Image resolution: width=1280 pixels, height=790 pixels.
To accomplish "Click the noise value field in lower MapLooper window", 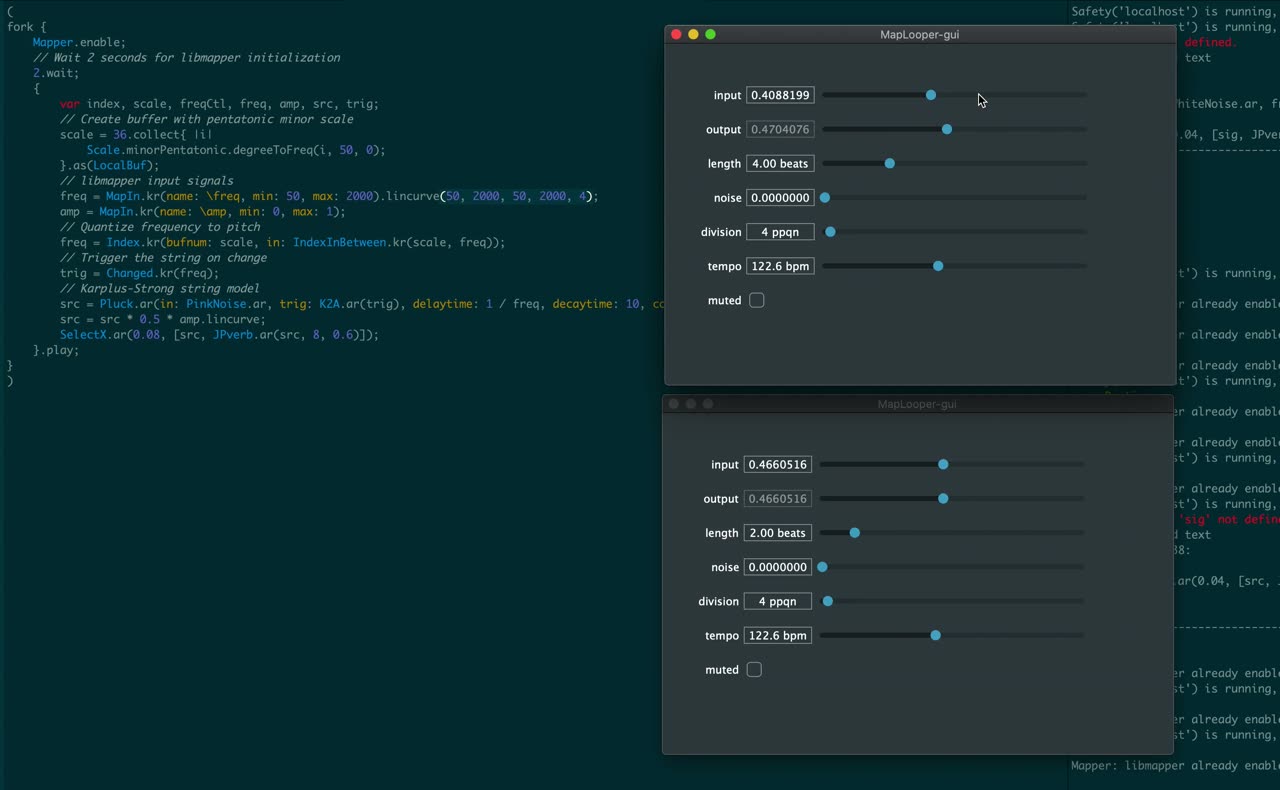I will point(777,567).
